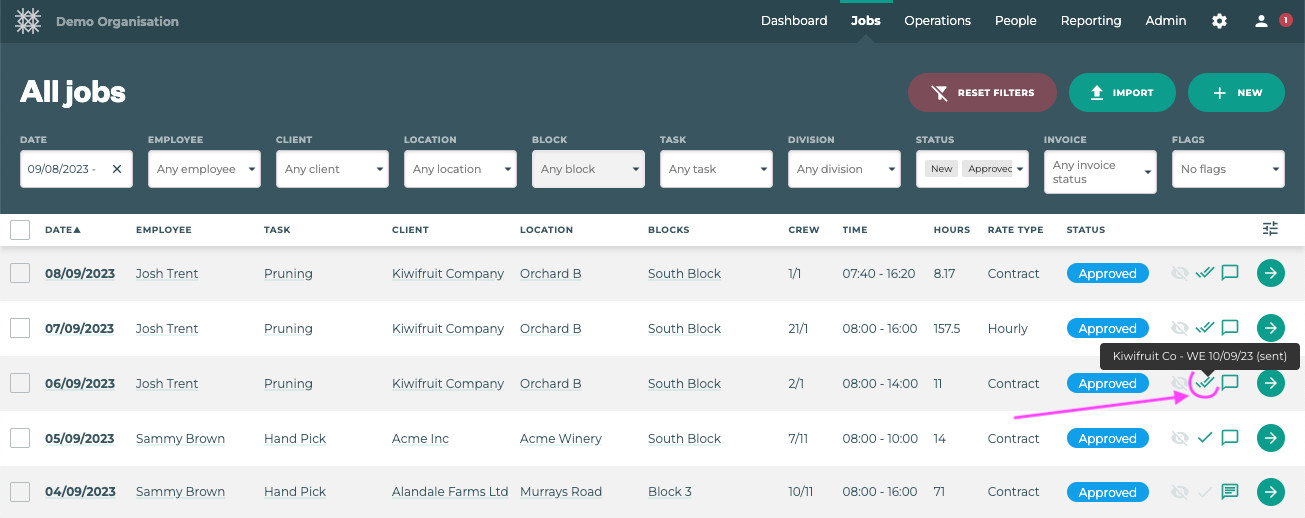Open comments for the 07/09/2023 job
This screenshot has width=1305, height=518.
(1230, 328)
